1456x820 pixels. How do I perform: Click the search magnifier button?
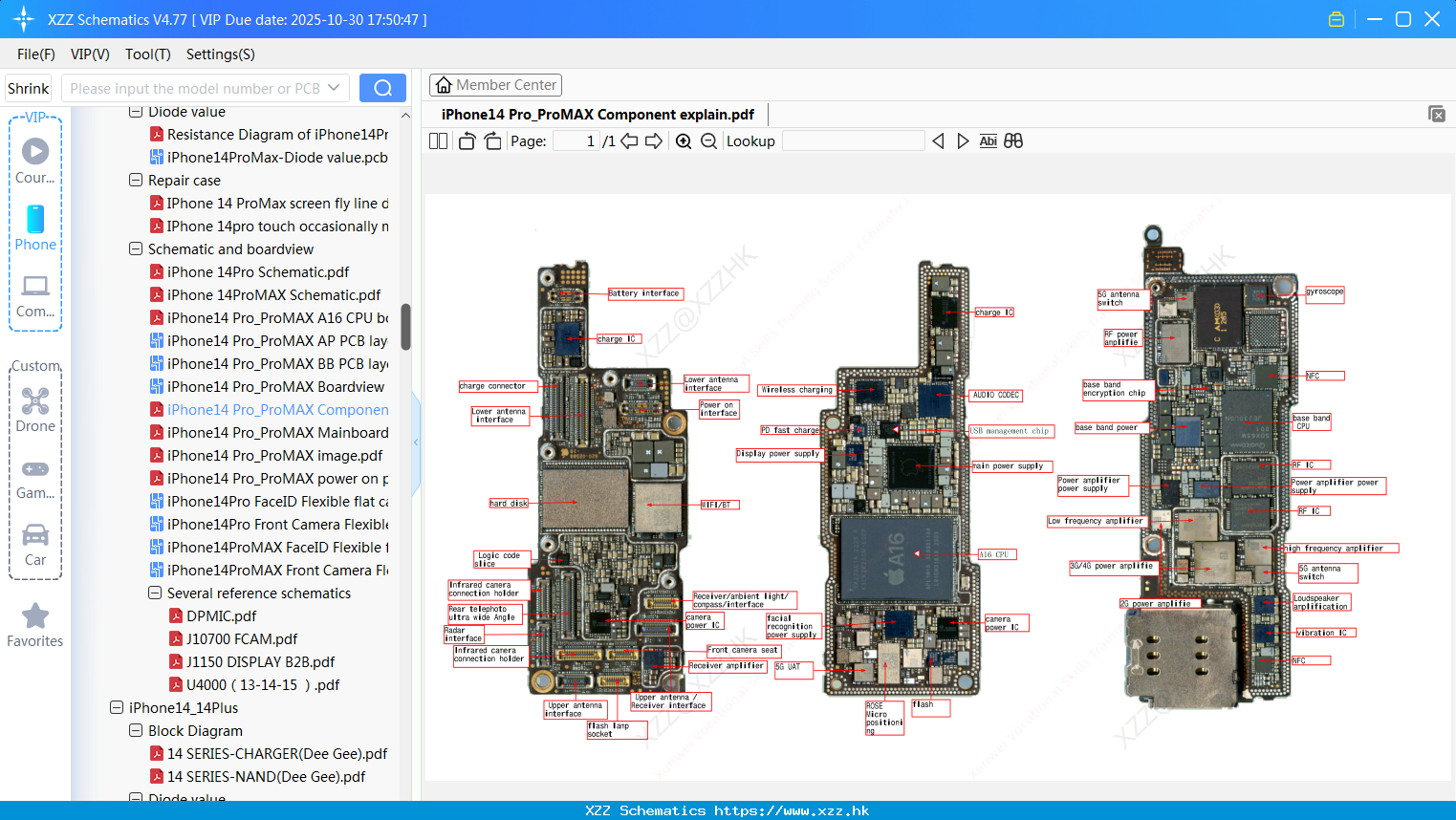click(x=382, y=88)
